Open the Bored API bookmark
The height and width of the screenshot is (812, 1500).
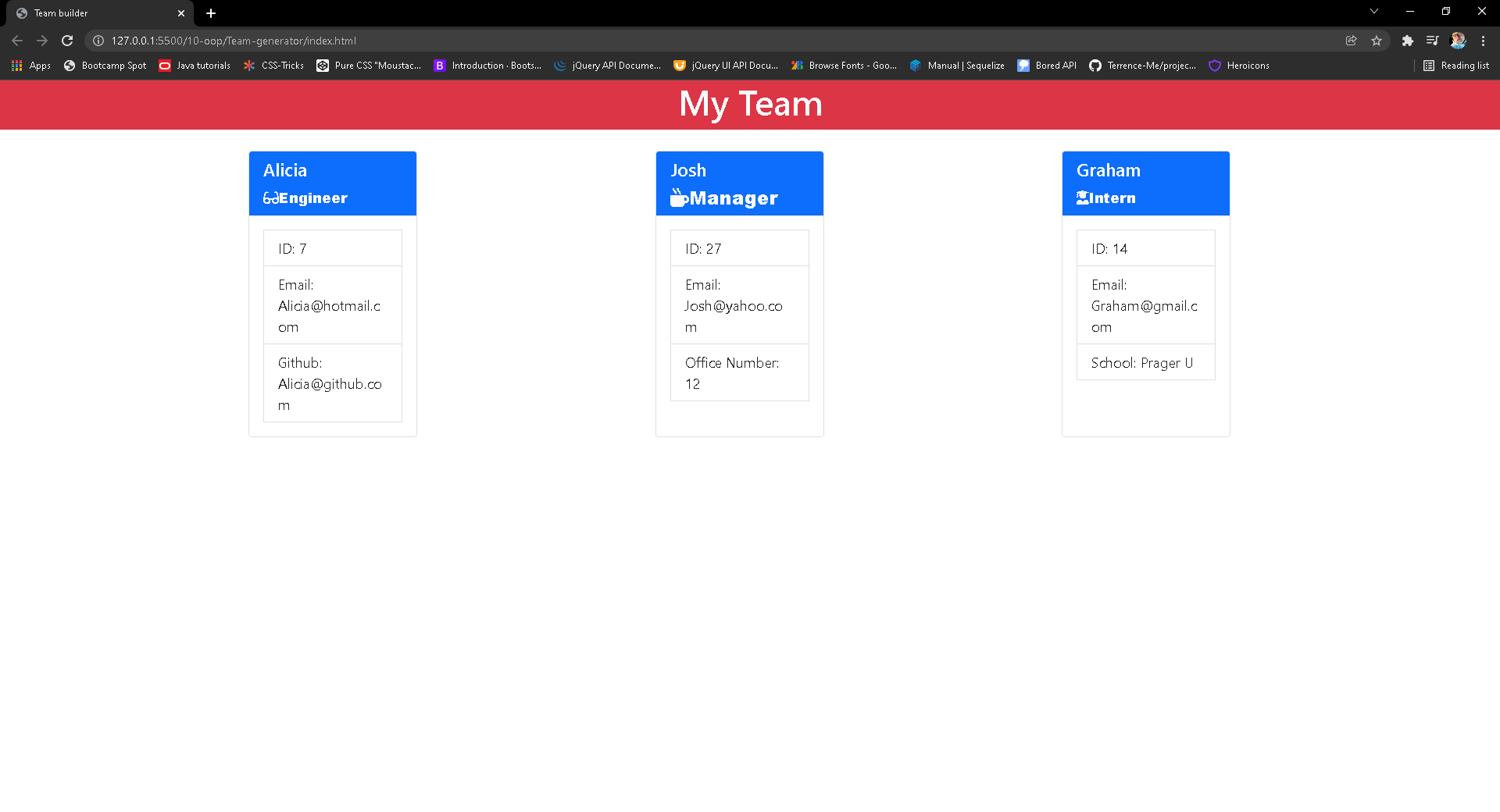coord(1046,66)
